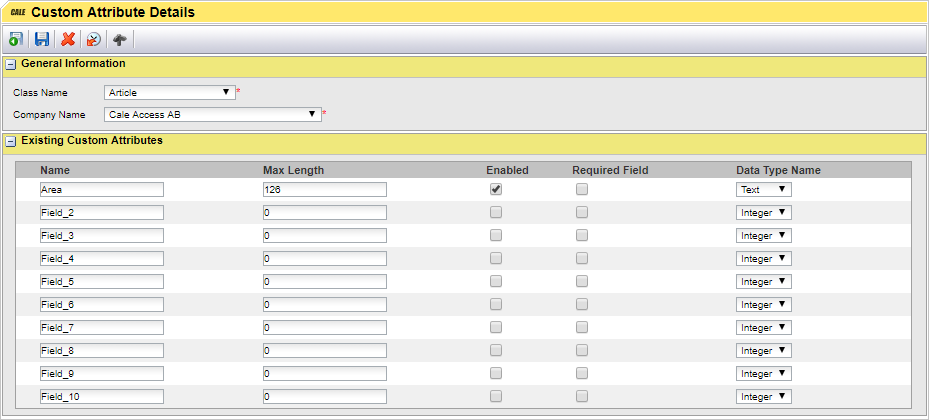Collapse the General Information section
929x420 pixels.
pos(10,64)
